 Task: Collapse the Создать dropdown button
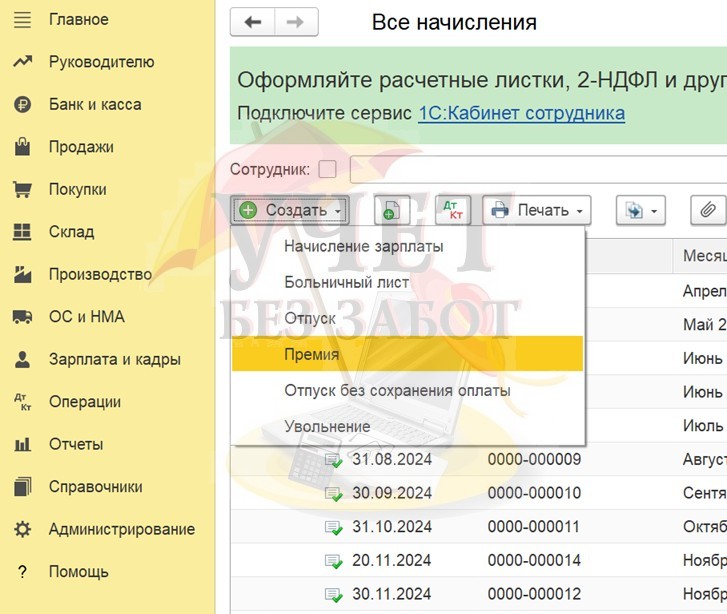[291, 210]
